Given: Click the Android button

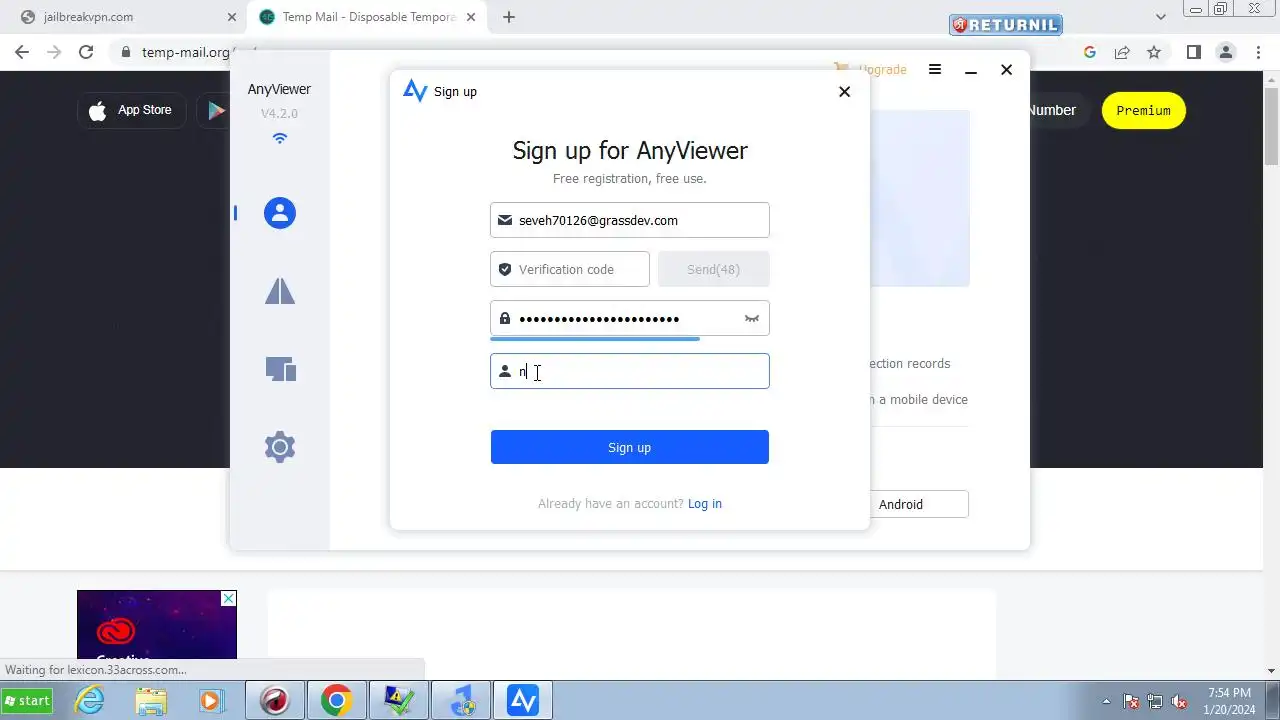Looking at the screenshot, I should pos(917,504).
